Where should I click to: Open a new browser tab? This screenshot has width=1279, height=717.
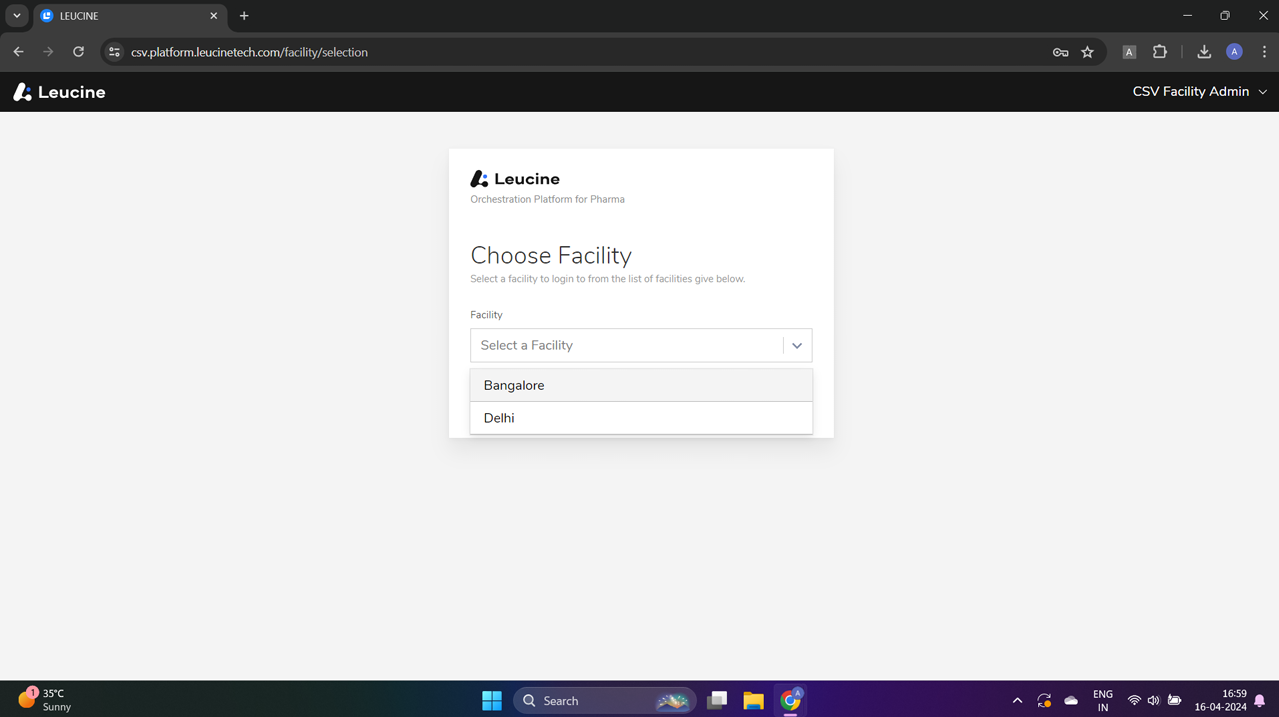click(244, 16)
